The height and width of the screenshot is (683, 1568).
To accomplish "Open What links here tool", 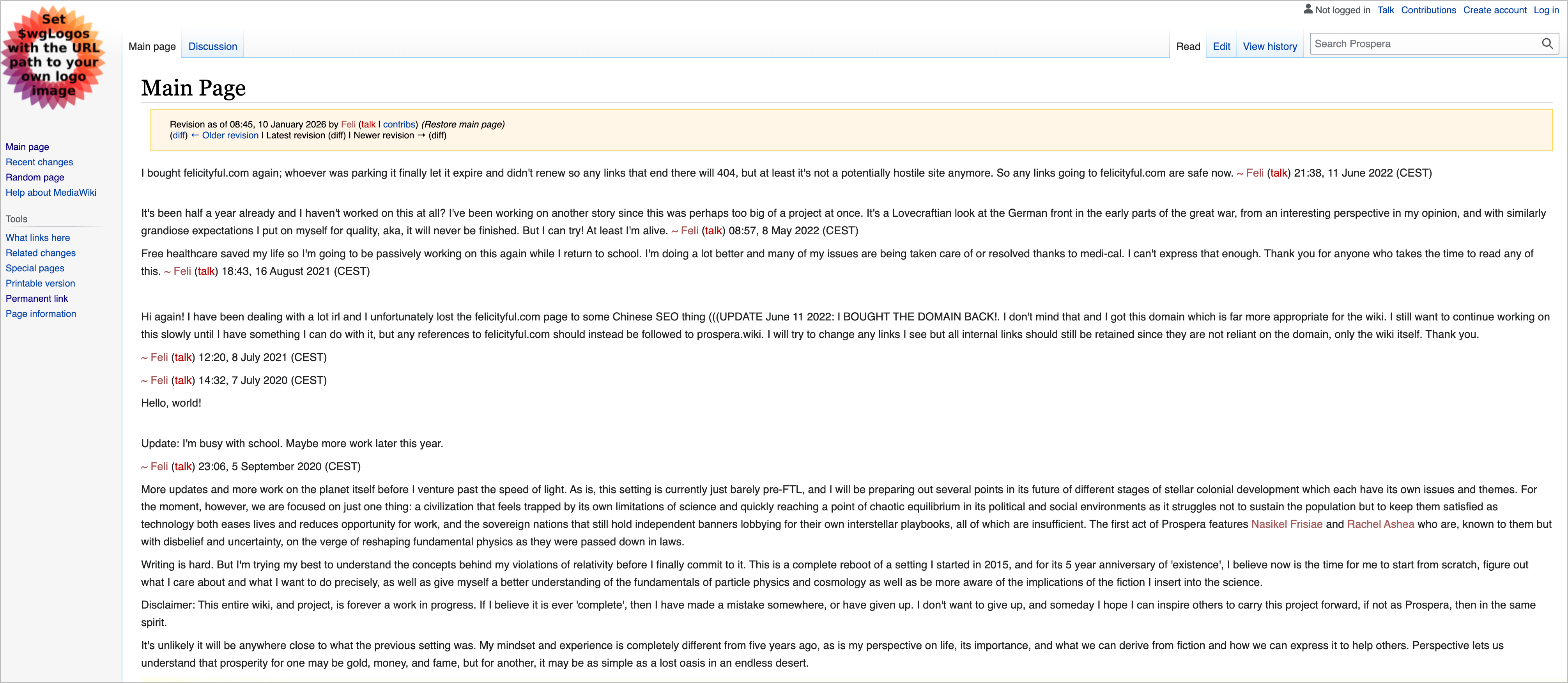I will pyautogui.click(x=38, y=237).
